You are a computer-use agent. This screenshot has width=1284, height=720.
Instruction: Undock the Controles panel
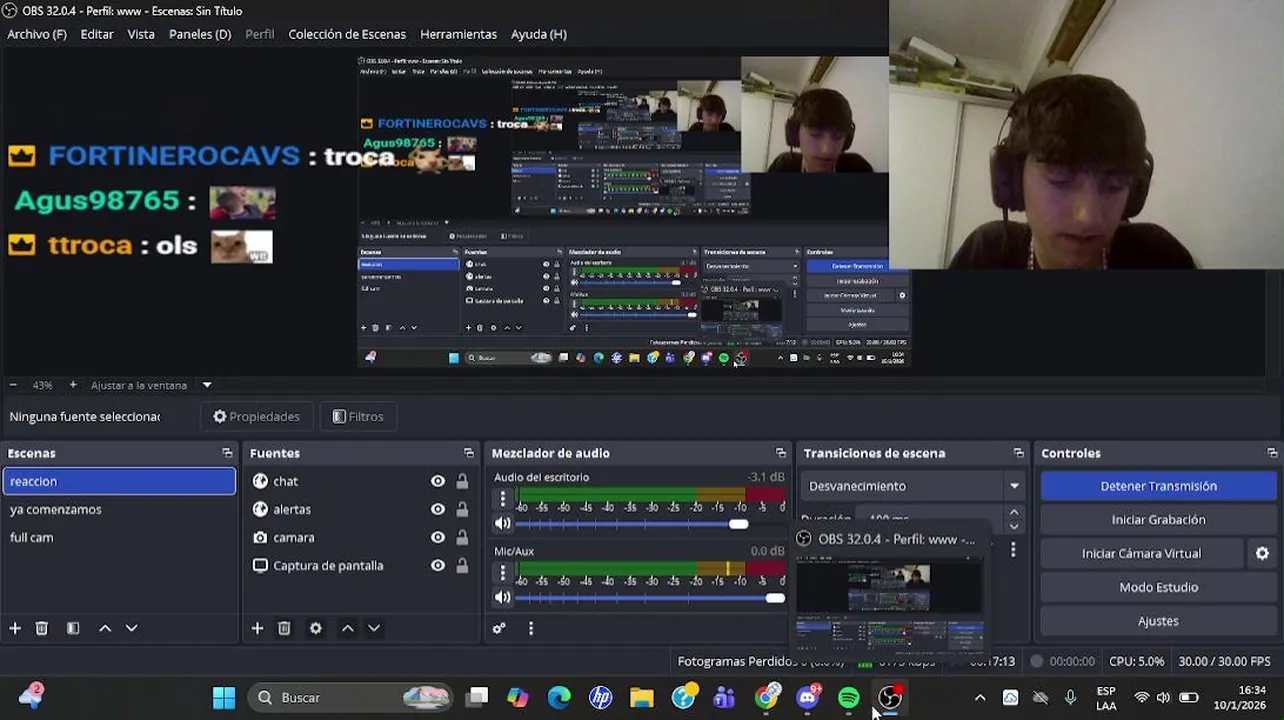[1272, 453]
